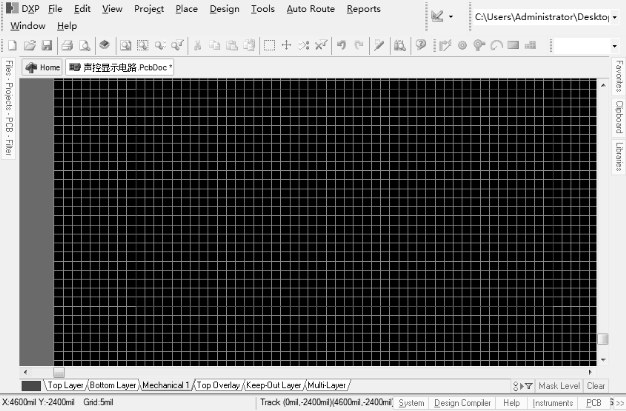
Task: Click the help question bubble icon
Action: 420,45
